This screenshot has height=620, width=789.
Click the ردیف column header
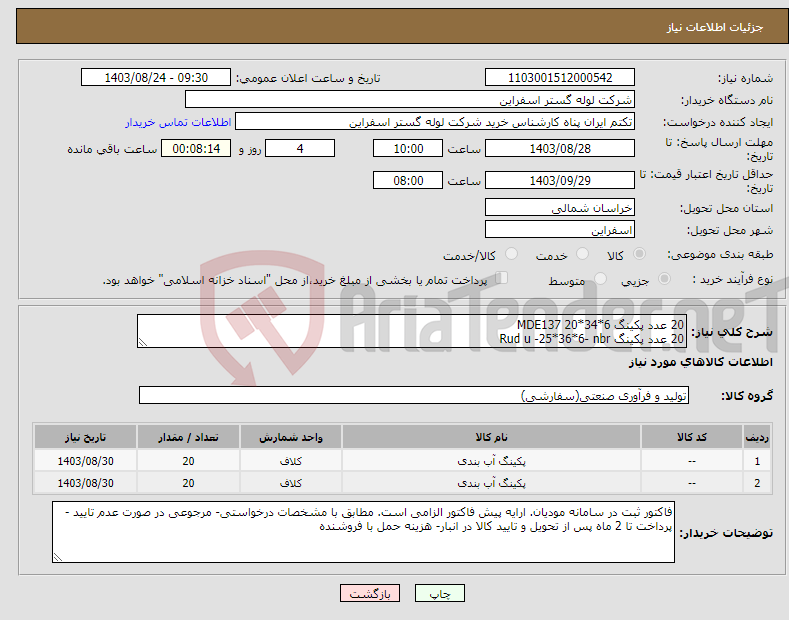(x=757, y=437)
